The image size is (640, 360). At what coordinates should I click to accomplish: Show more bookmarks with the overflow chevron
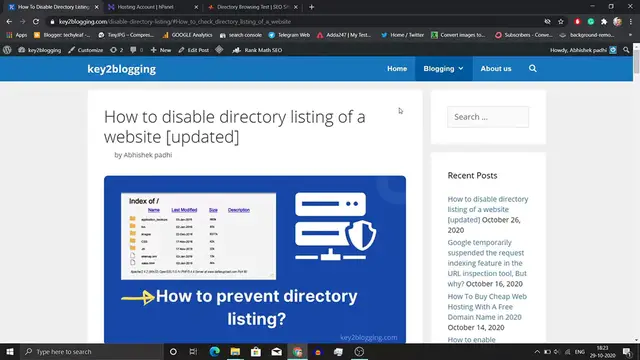[x=630, y=35]
